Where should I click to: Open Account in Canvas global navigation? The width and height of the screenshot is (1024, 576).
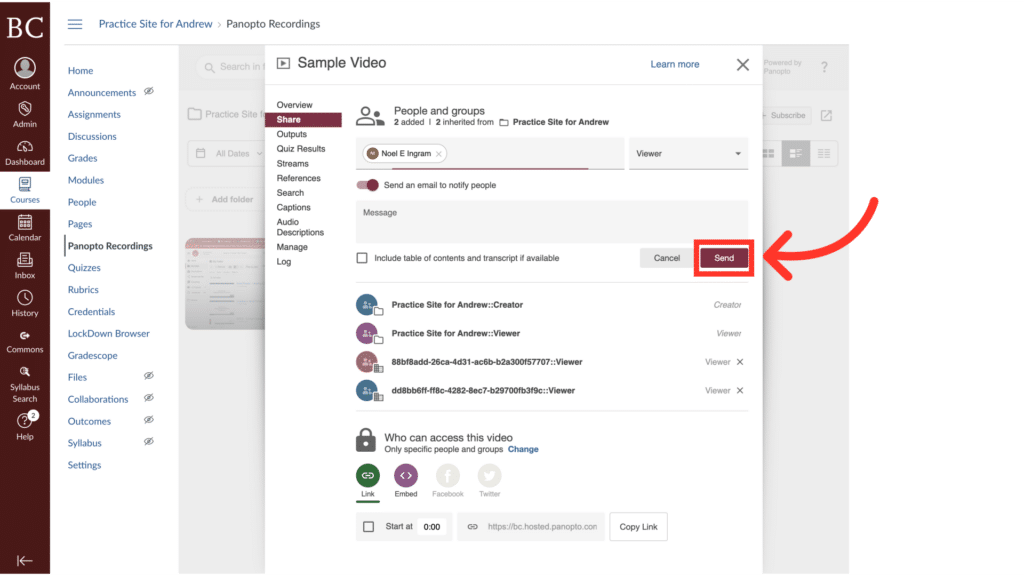tap(25, 73)
